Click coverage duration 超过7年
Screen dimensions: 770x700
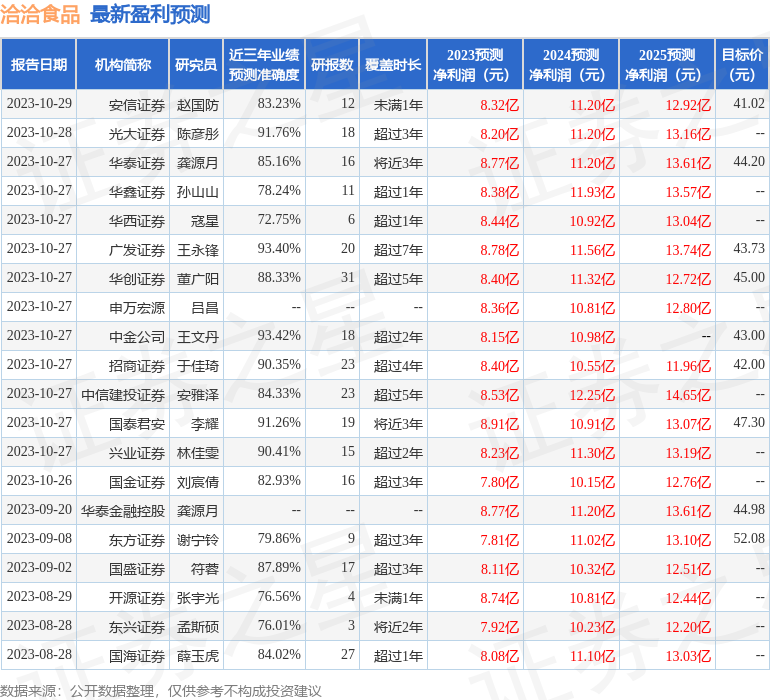coord(398,250)
